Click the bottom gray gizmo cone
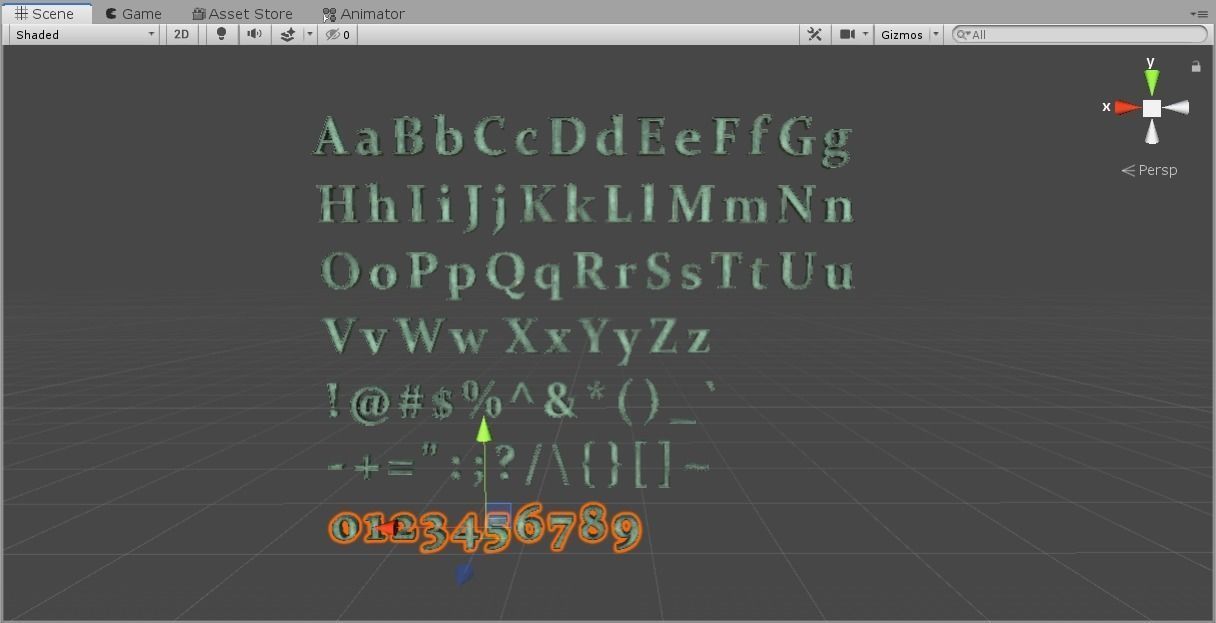 pos(1152,132)
